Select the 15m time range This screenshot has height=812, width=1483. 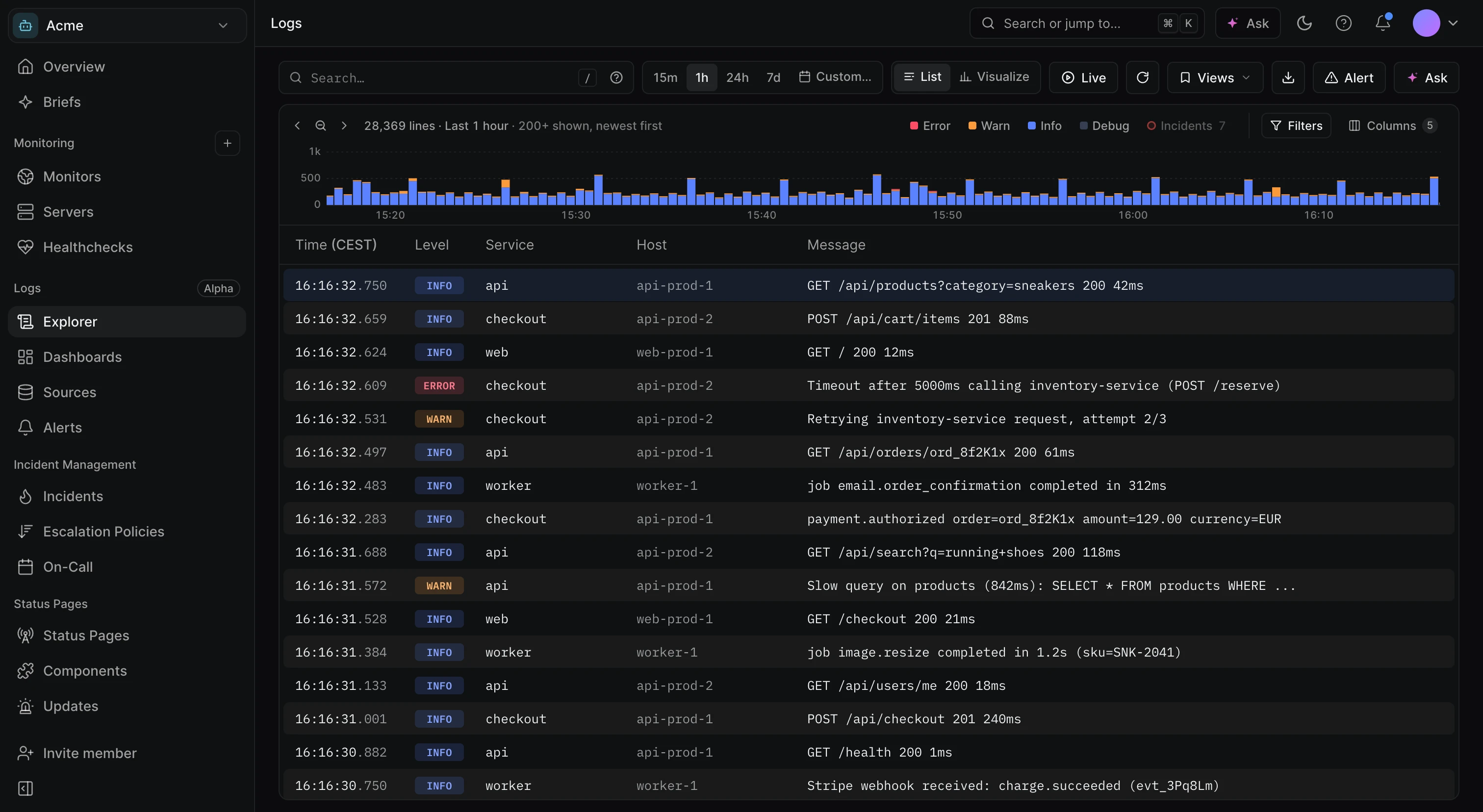665,77
